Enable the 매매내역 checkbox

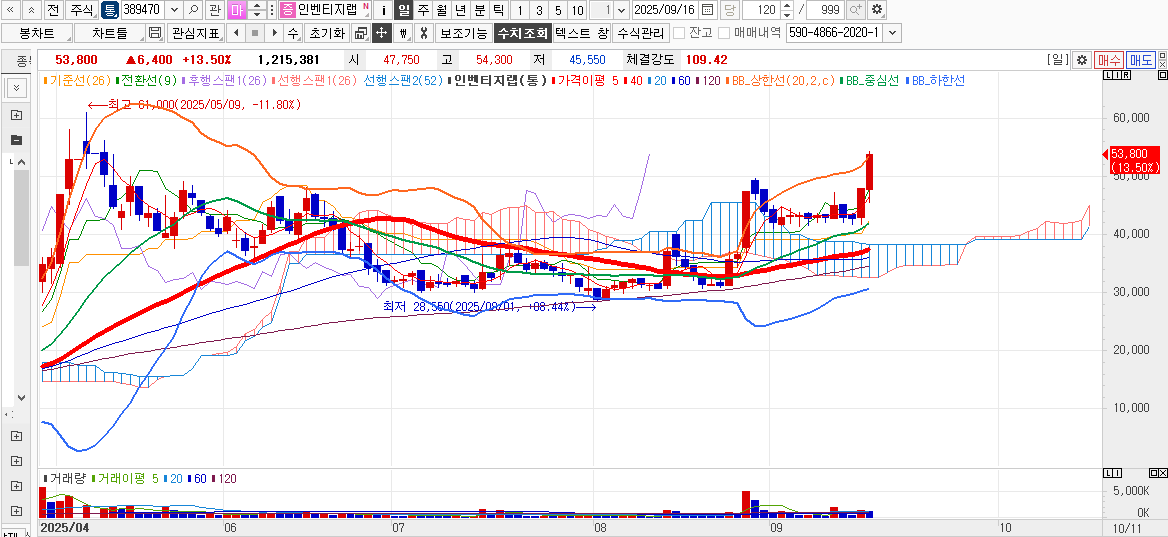click(724, 33)
